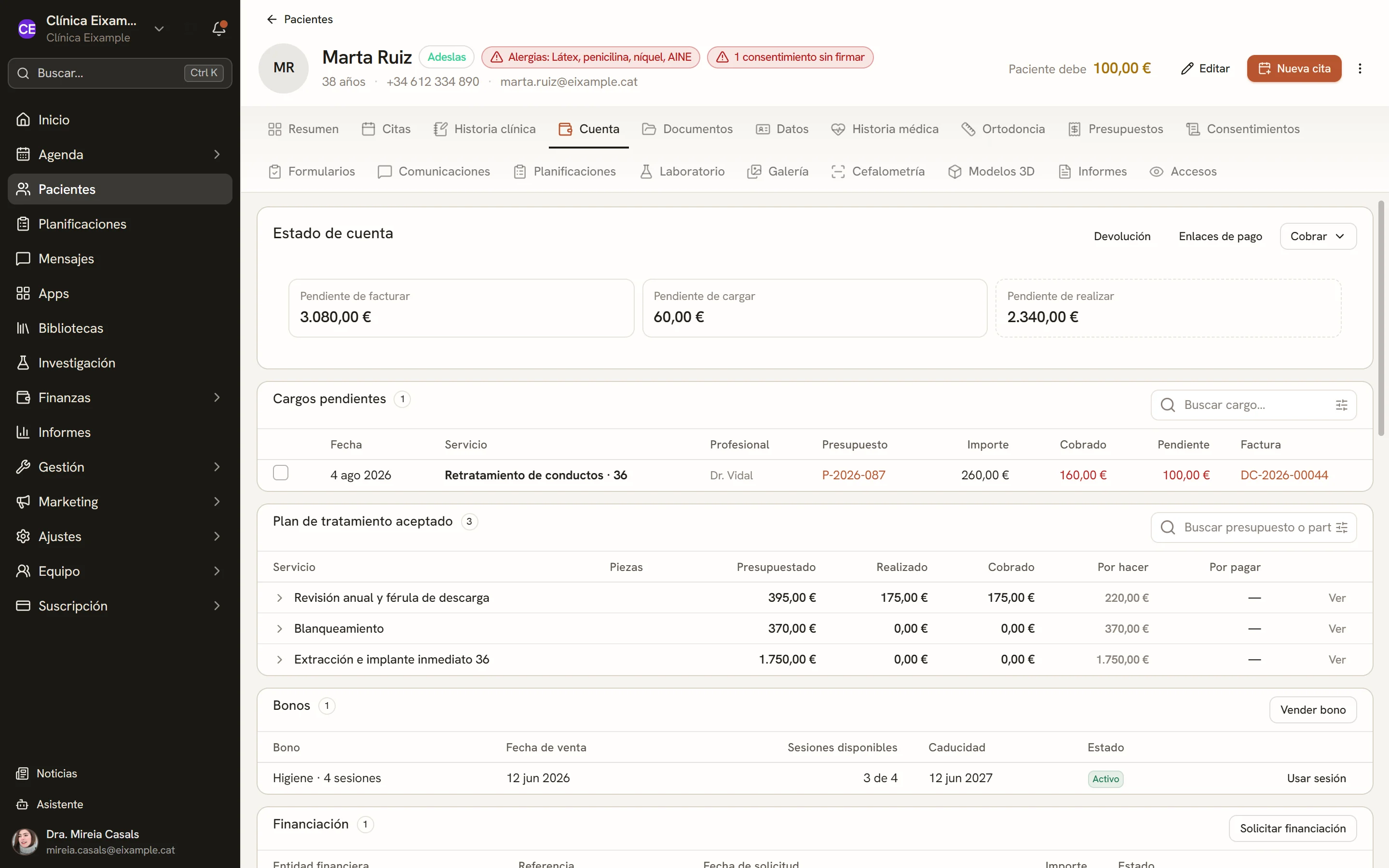1389x868 pixels.
Task: Click the allergy warning badge
Action: pos(591,57)
